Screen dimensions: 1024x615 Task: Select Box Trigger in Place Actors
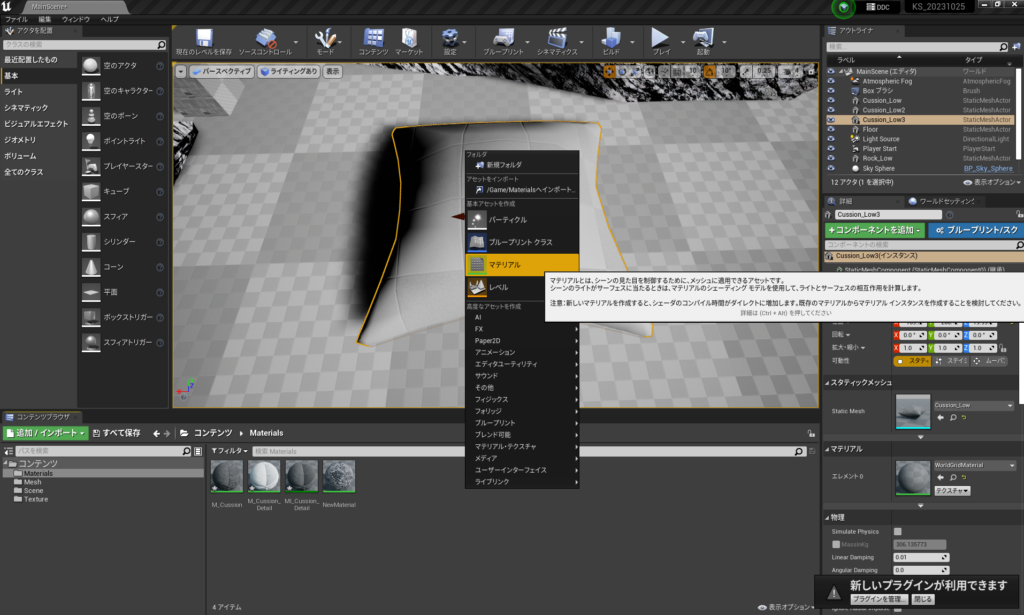click(123, 317)
